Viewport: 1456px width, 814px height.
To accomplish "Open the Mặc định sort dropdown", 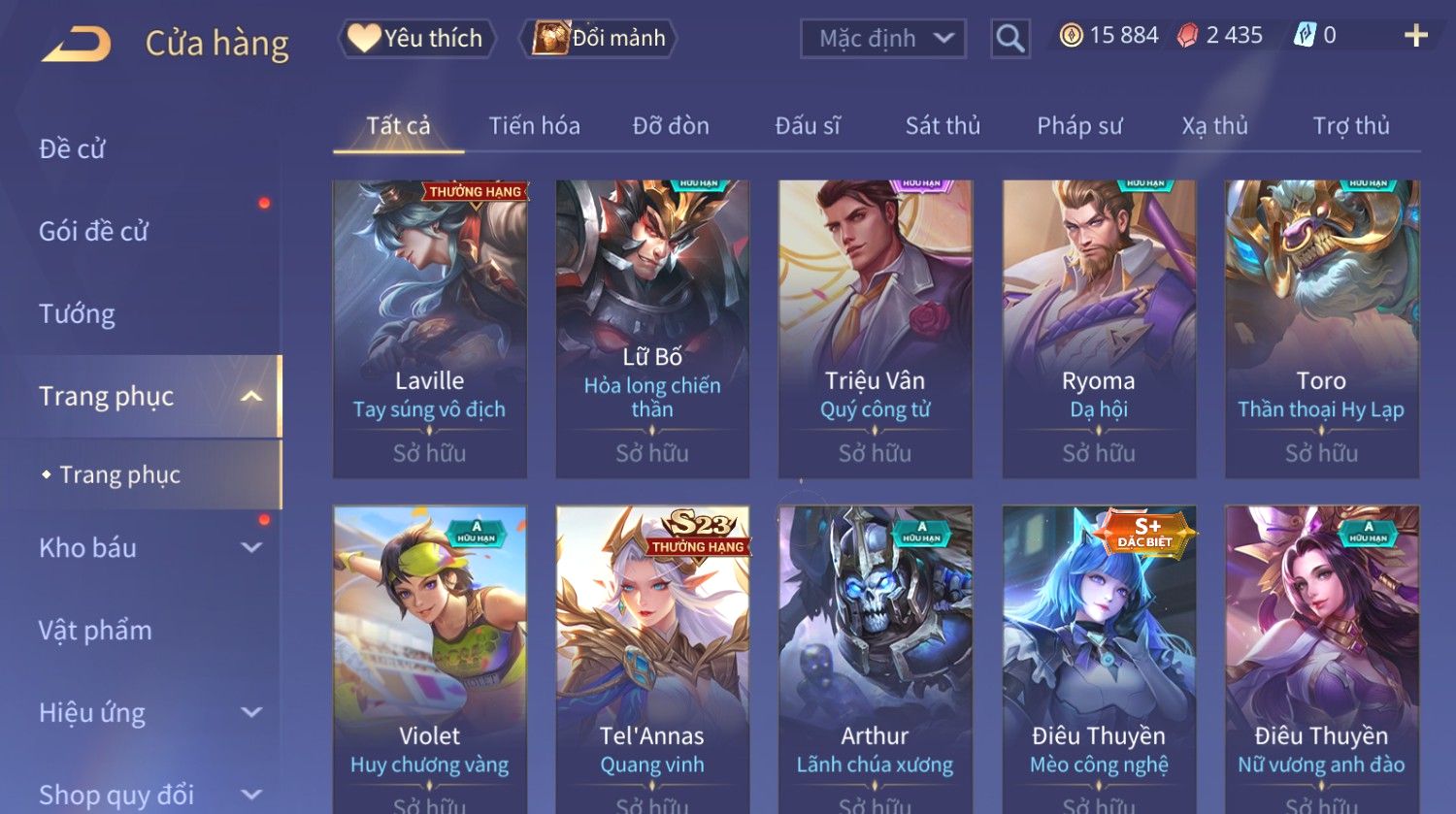I will coord(883,39).
